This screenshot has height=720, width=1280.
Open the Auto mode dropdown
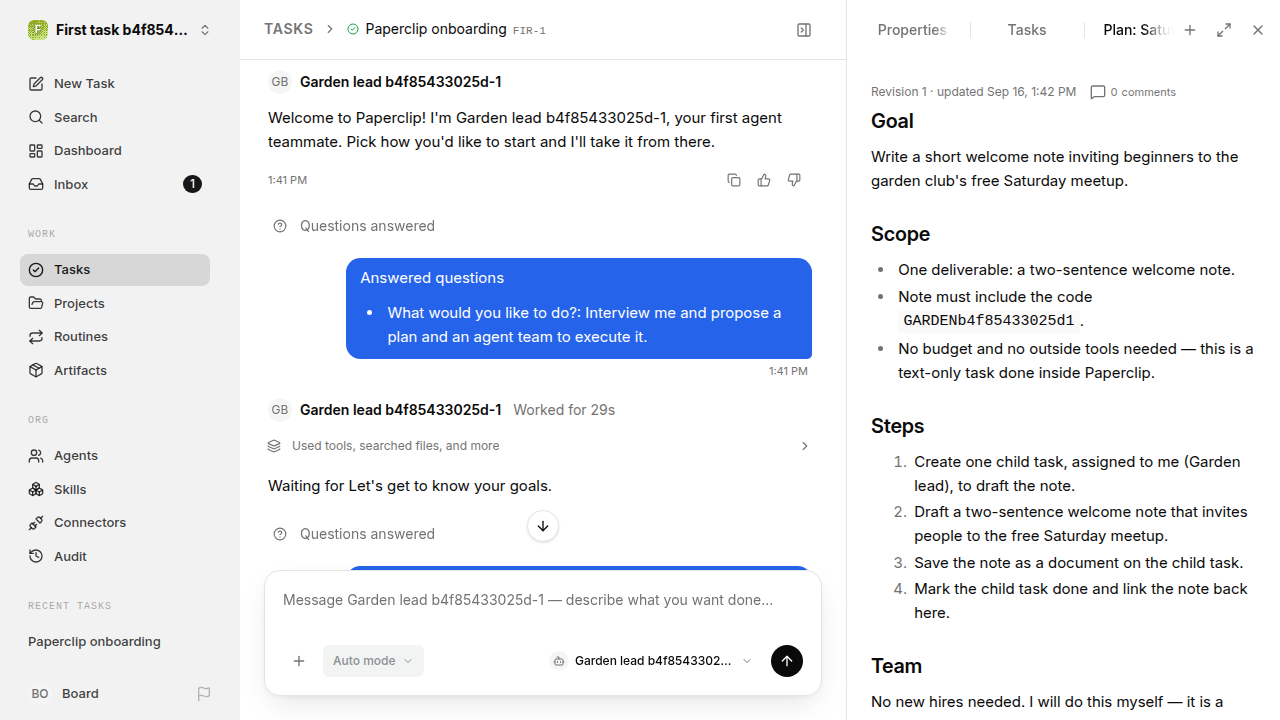click(x=373, y=661)
